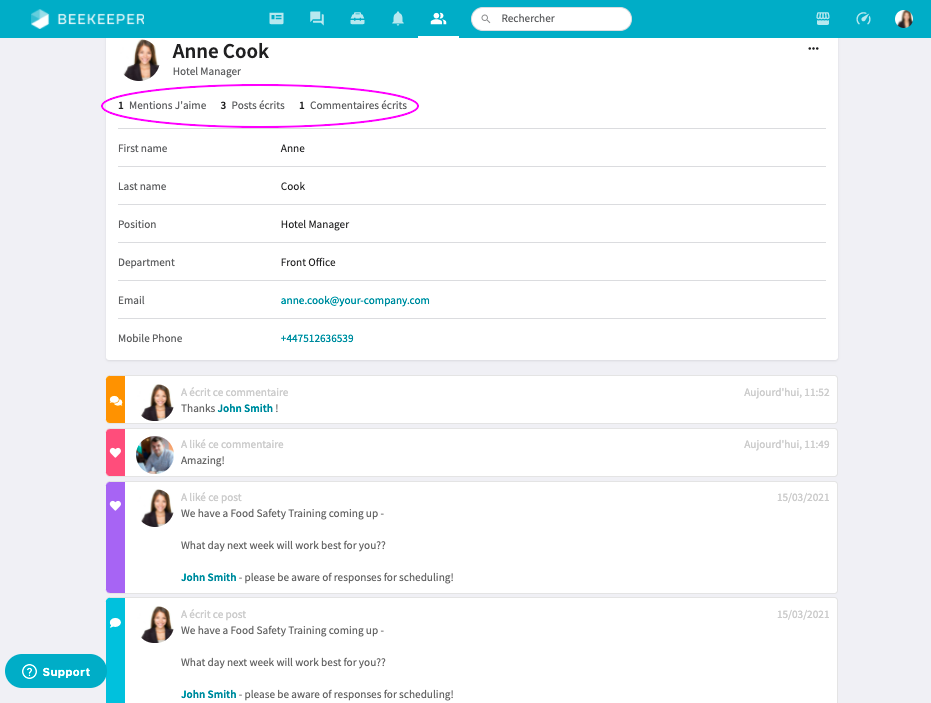Open the user avatar menu in navbar
Viewport: 931px width, 703px height.
click(904, 19)
